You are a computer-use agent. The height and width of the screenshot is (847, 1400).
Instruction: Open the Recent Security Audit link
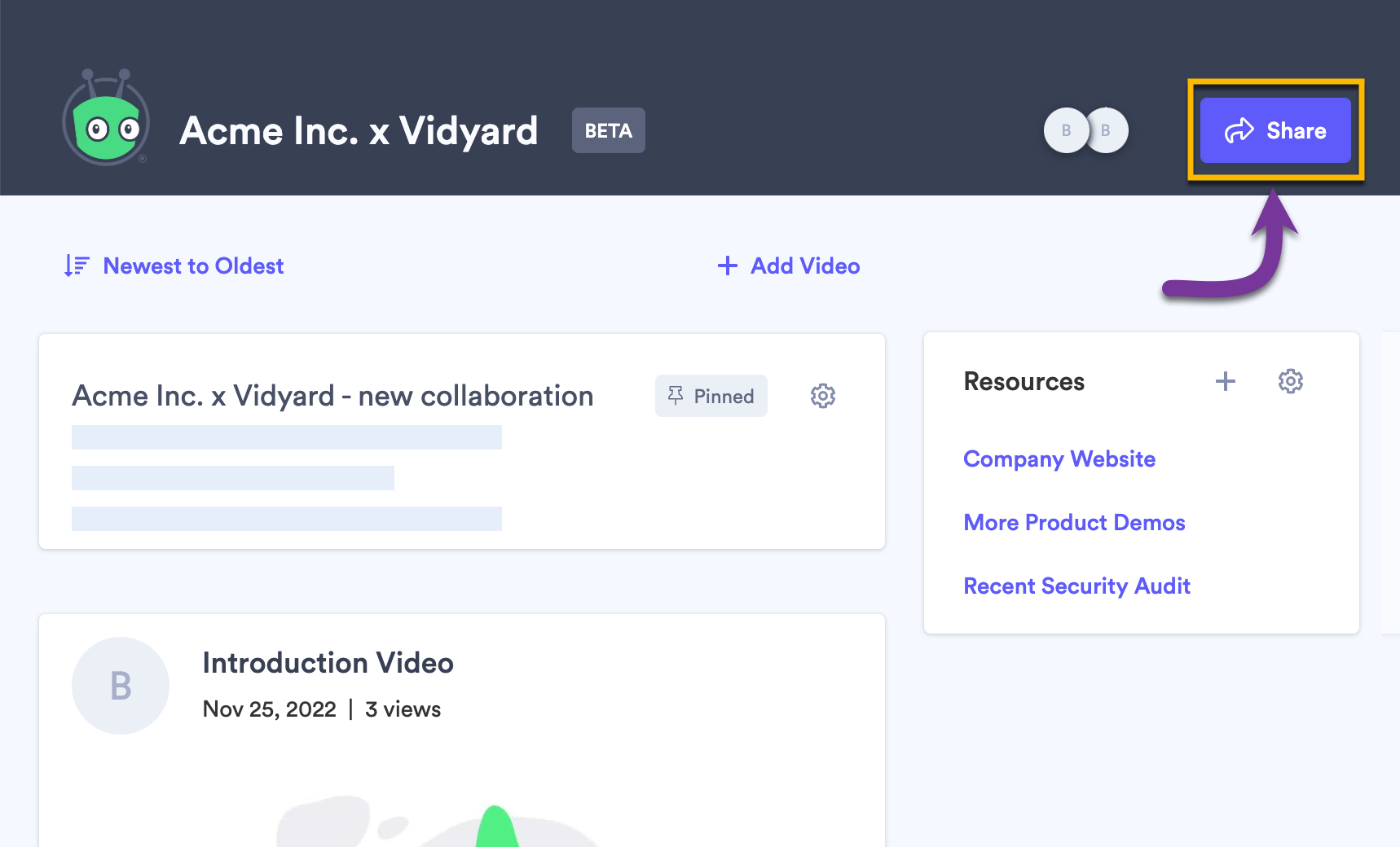point(1076,586)
